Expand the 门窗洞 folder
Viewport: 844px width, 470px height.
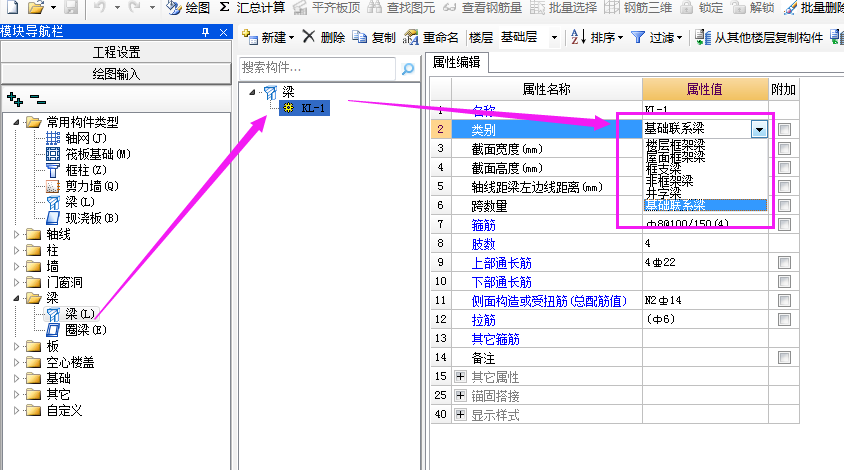16,282
